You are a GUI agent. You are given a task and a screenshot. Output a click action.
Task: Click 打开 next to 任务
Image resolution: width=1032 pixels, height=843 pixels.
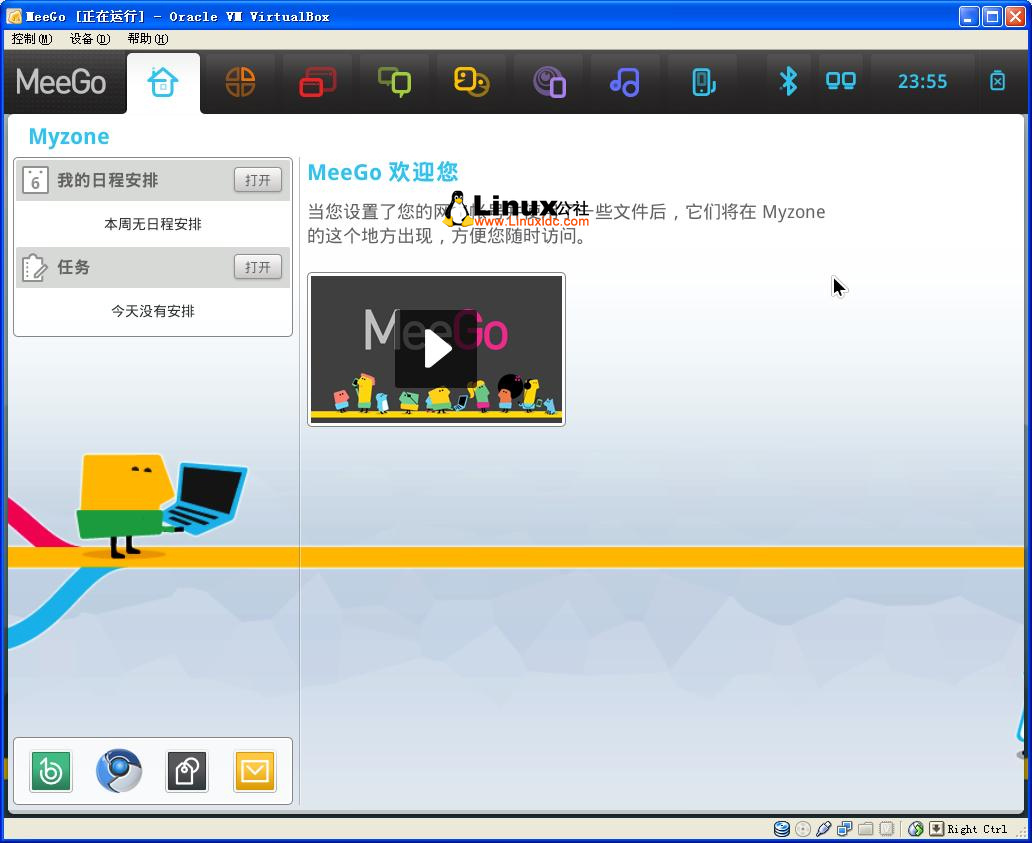click(257, 267)
